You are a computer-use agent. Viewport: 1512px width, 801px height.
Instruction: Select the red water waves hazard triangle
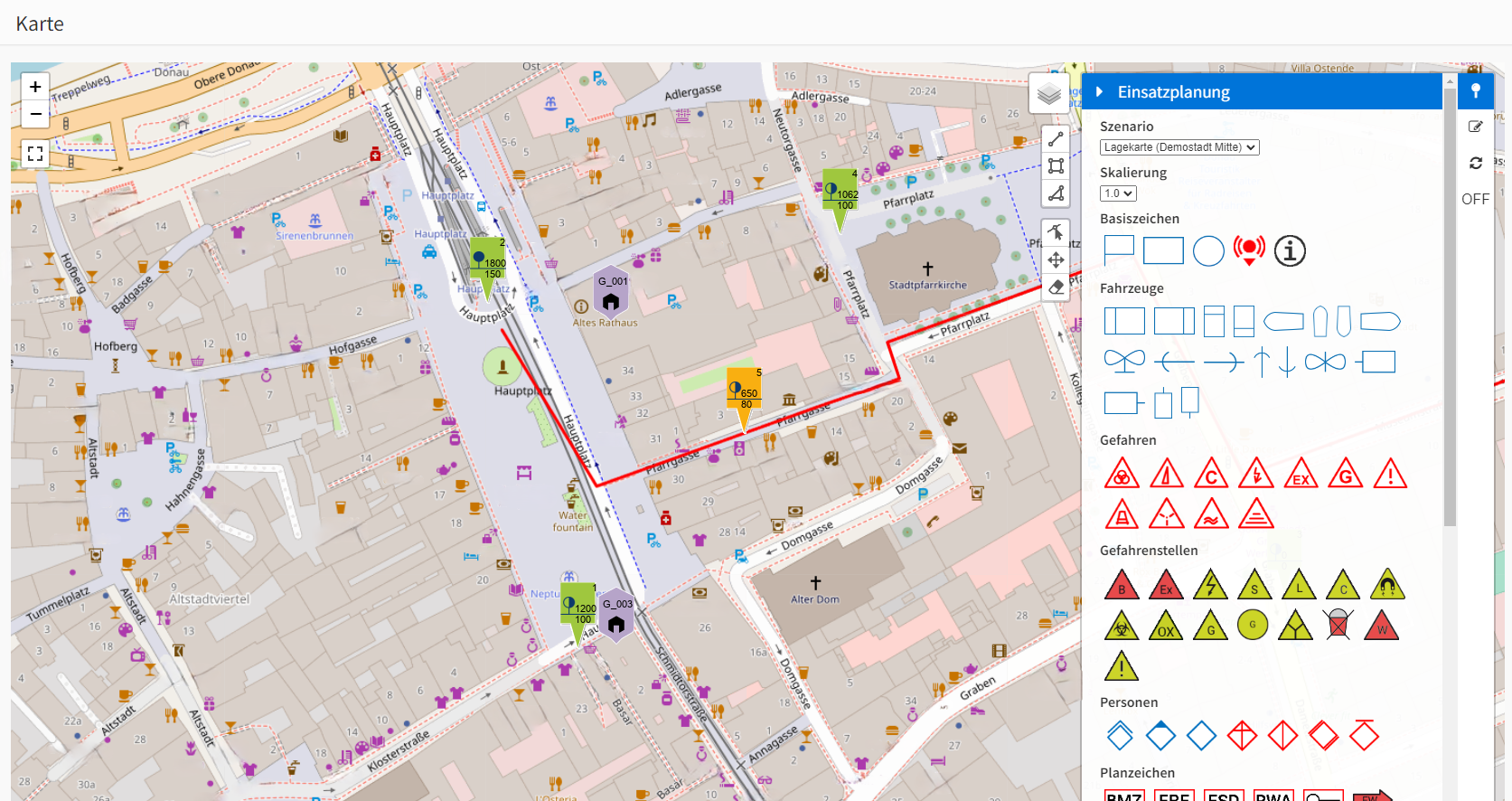[1211, 514]
